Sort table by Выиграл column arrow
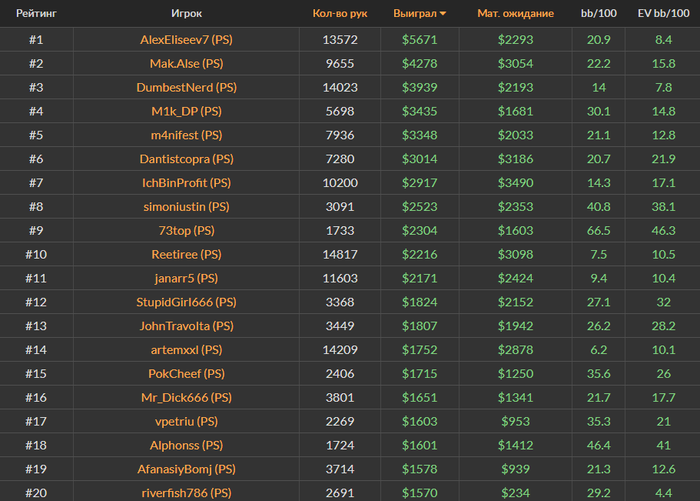 pyautogui.click(x=443, y=14)
